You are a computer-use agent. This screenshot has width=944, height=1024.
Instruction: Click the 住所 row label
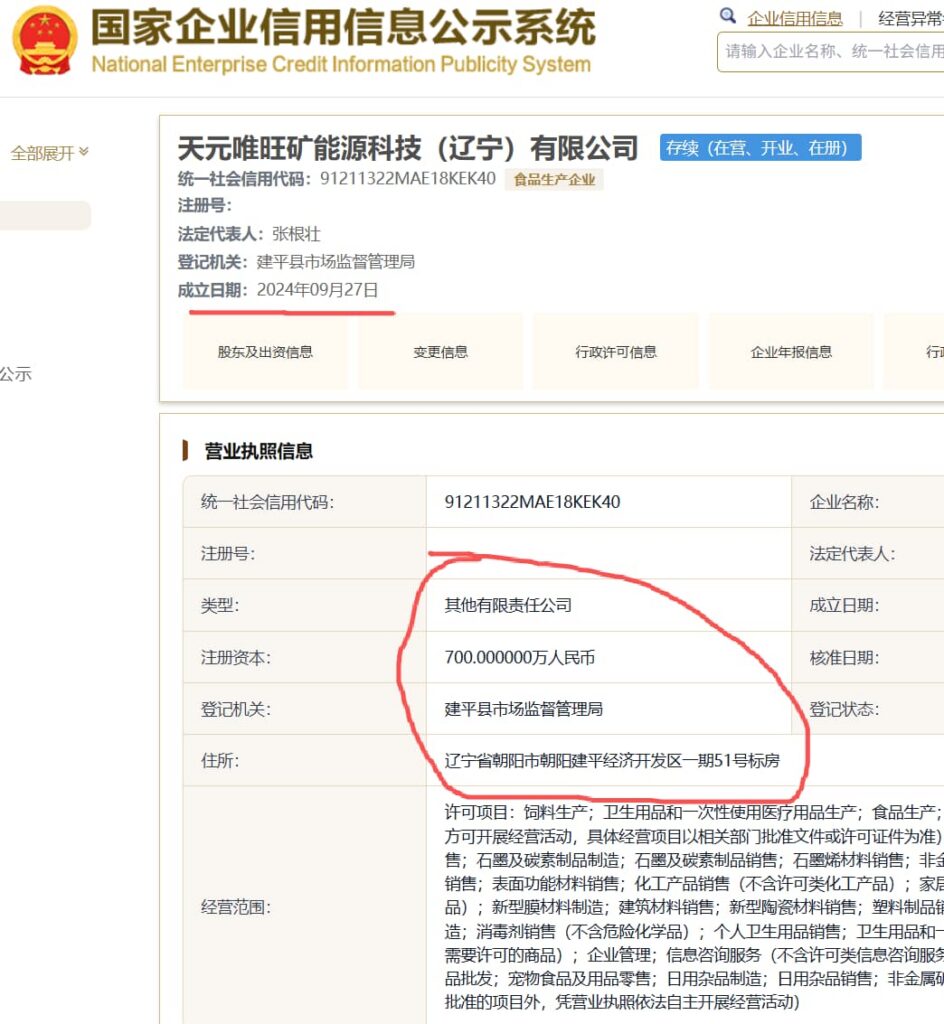220,760
